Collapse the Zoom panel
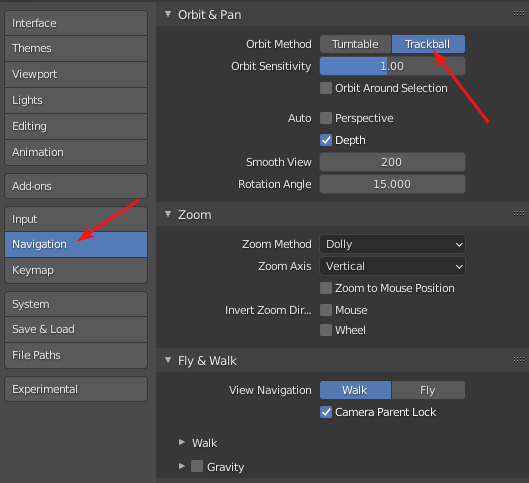529x483 pixels. click(168, 214)
